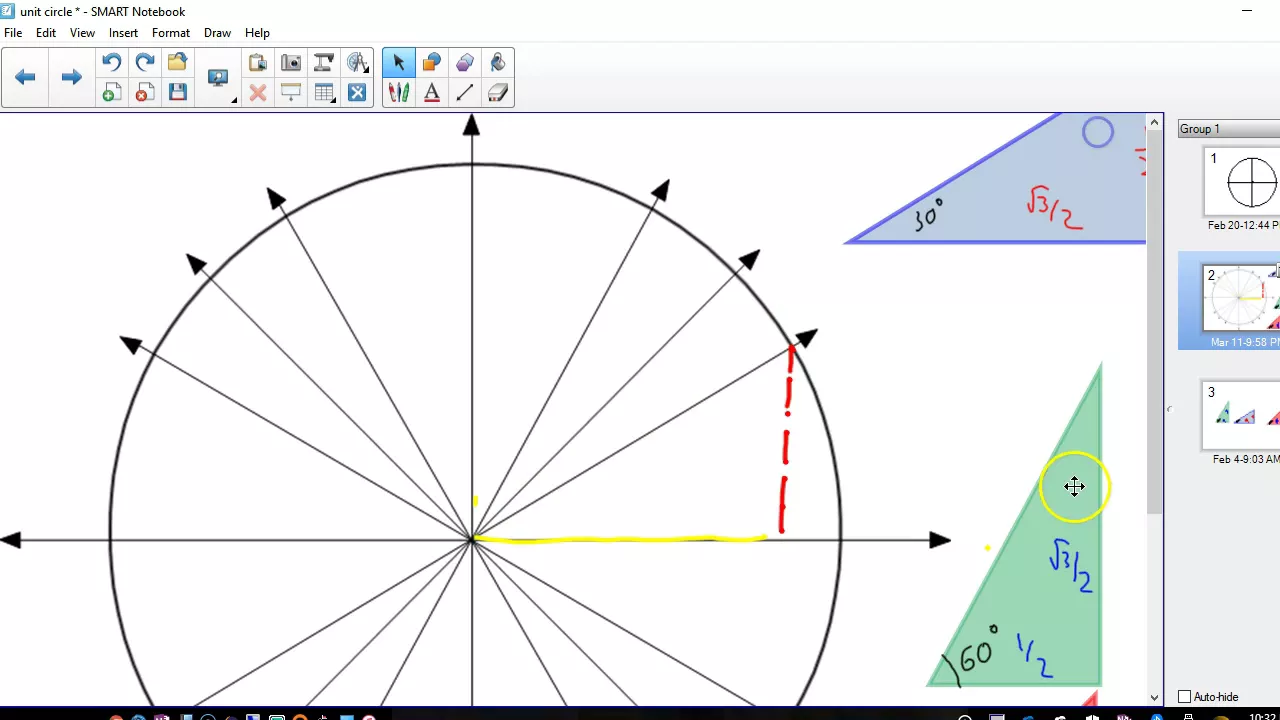Click the canvas scroll down arrow
The image size is (1280, 720).
click(1155, 697)
